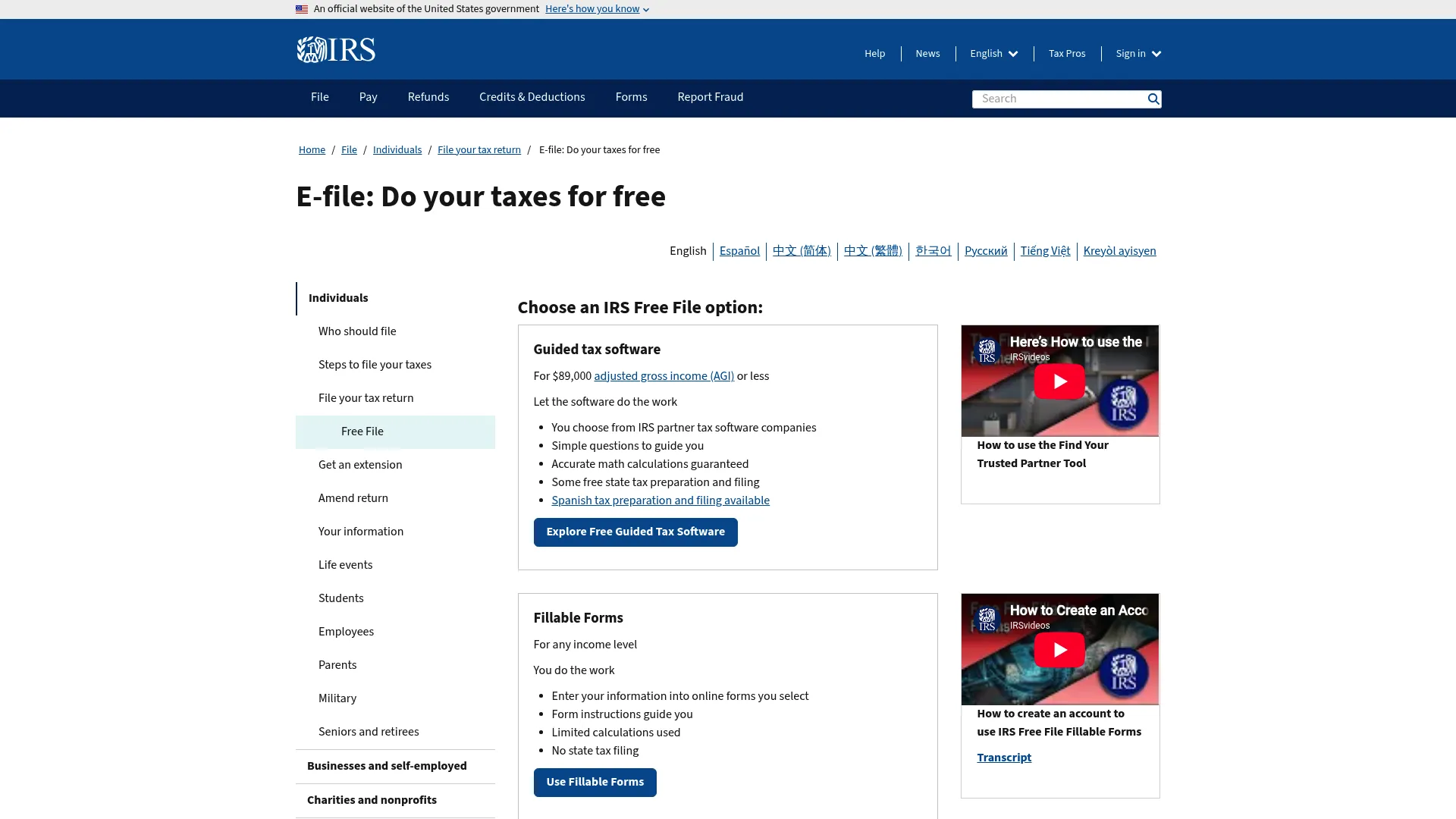Click the US flag icon in the banner
The image size is (1456, 819).
coord(302,9)
